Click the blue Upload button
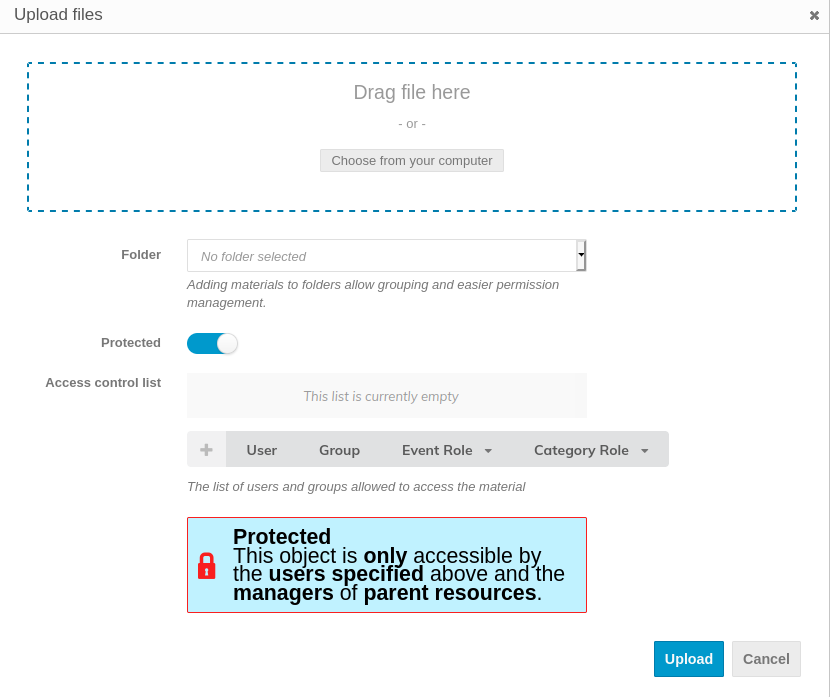Viewport: 830px width, 697px height. (688, 659)
